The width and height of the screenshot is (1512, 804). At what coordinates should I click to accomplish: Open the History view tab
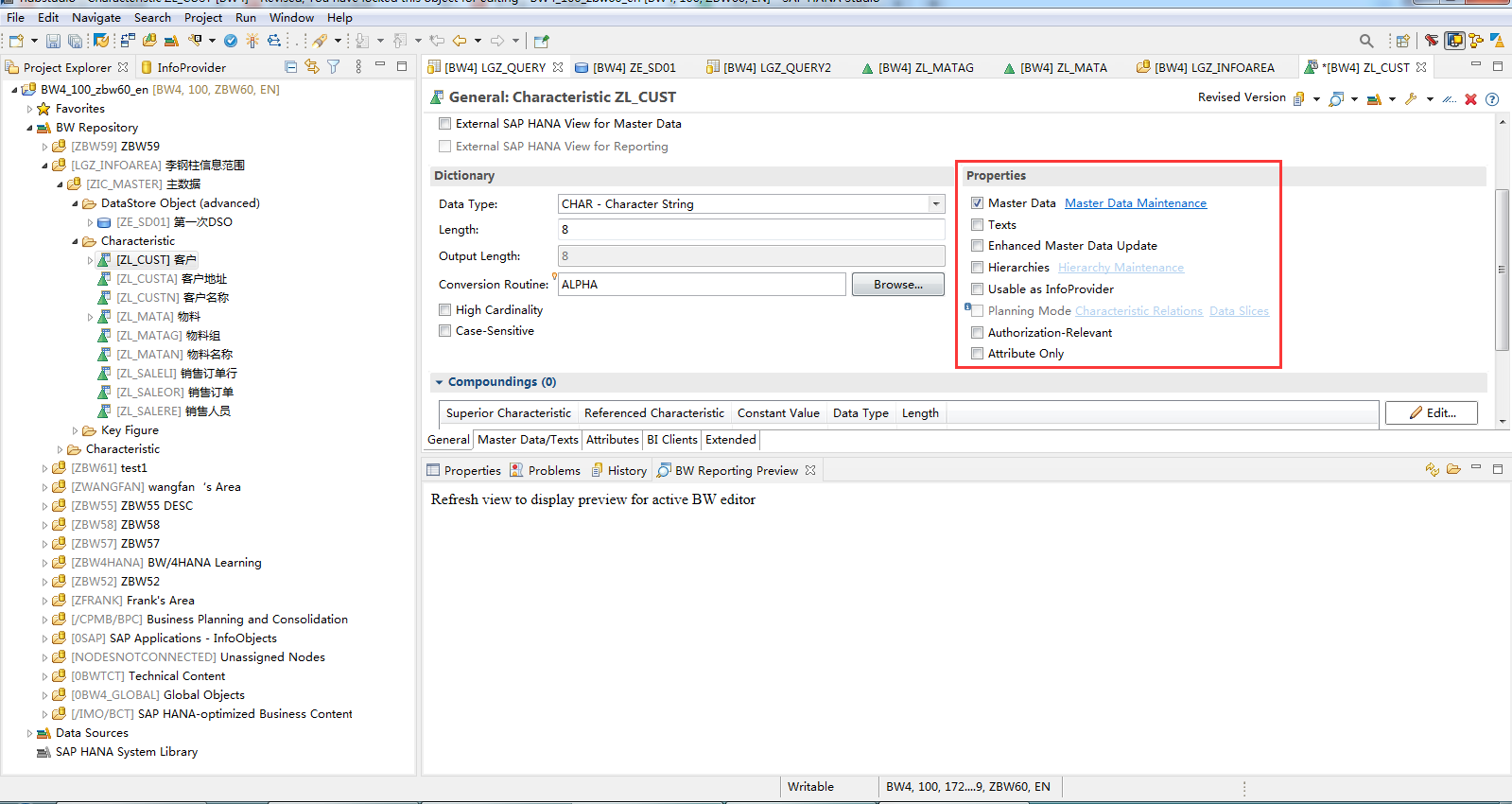(x=619, y=470)
